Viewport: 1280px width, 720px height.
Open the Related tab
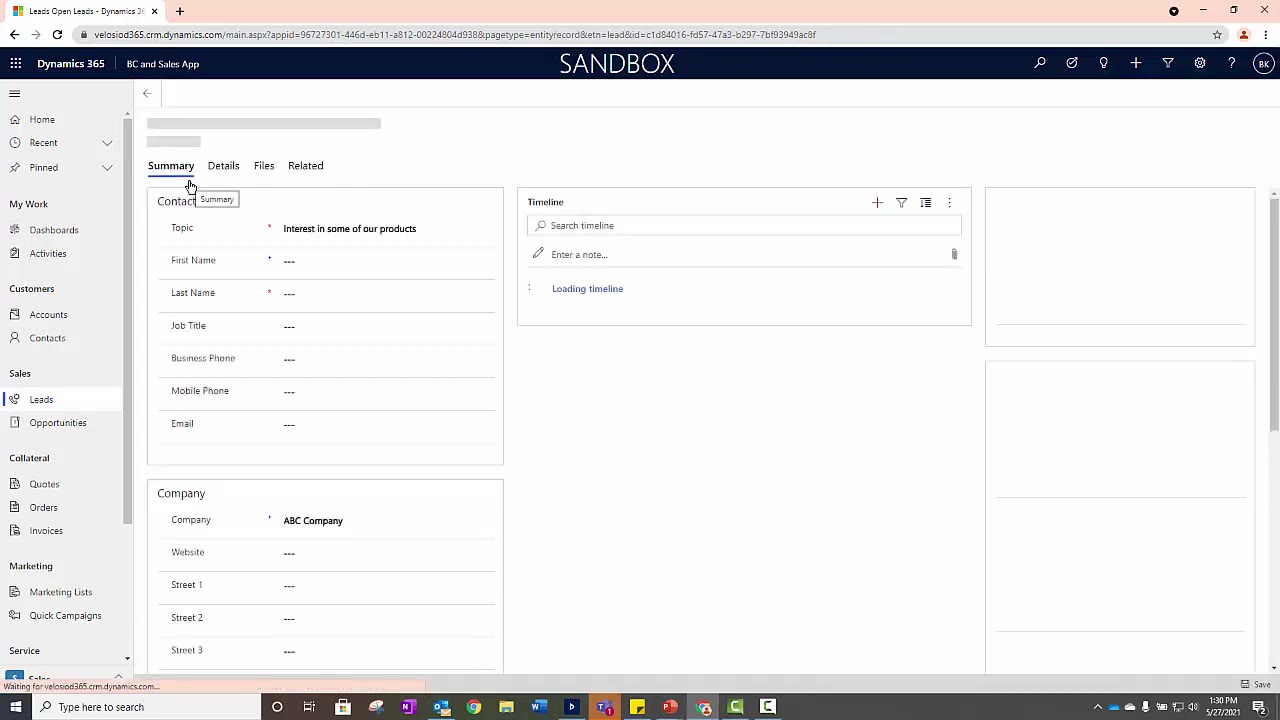pyautogui.click(x=305, y=165)
